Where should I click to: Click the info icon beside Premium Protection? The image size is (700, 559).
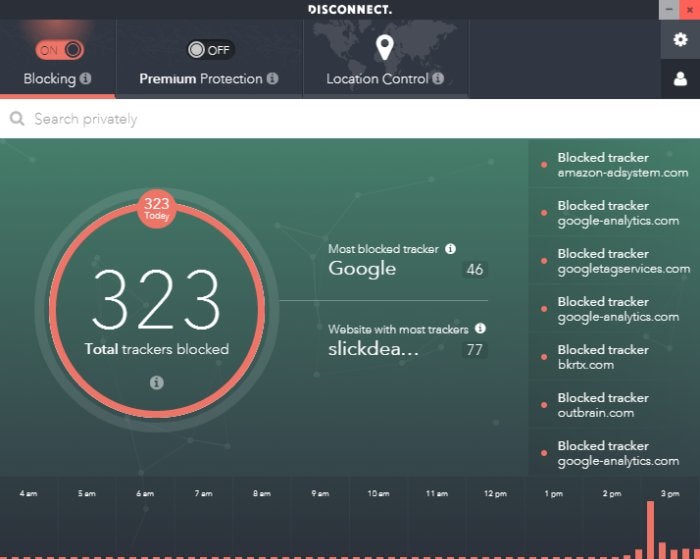272,79
